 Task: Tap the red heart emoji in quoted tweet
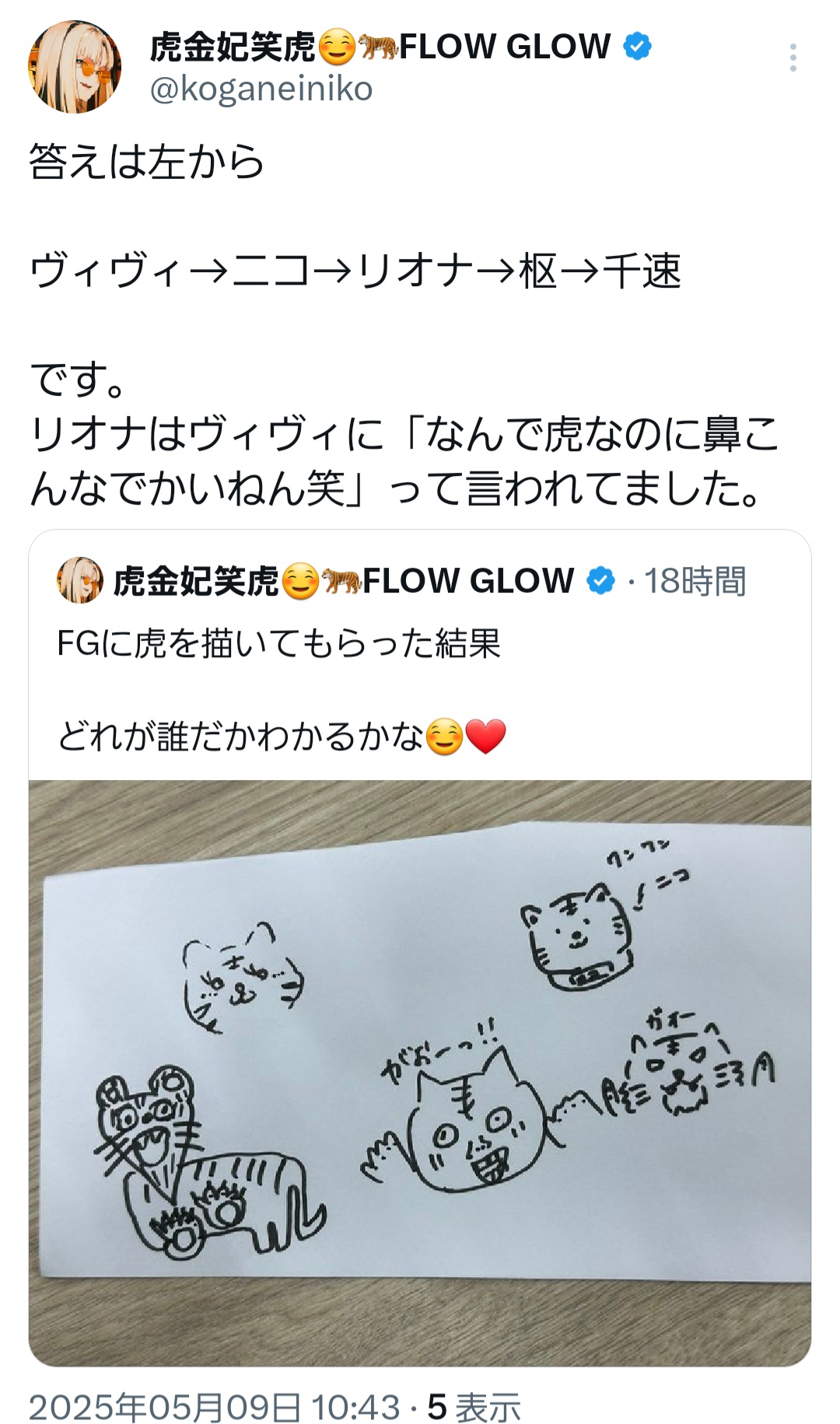click(486, 736)
